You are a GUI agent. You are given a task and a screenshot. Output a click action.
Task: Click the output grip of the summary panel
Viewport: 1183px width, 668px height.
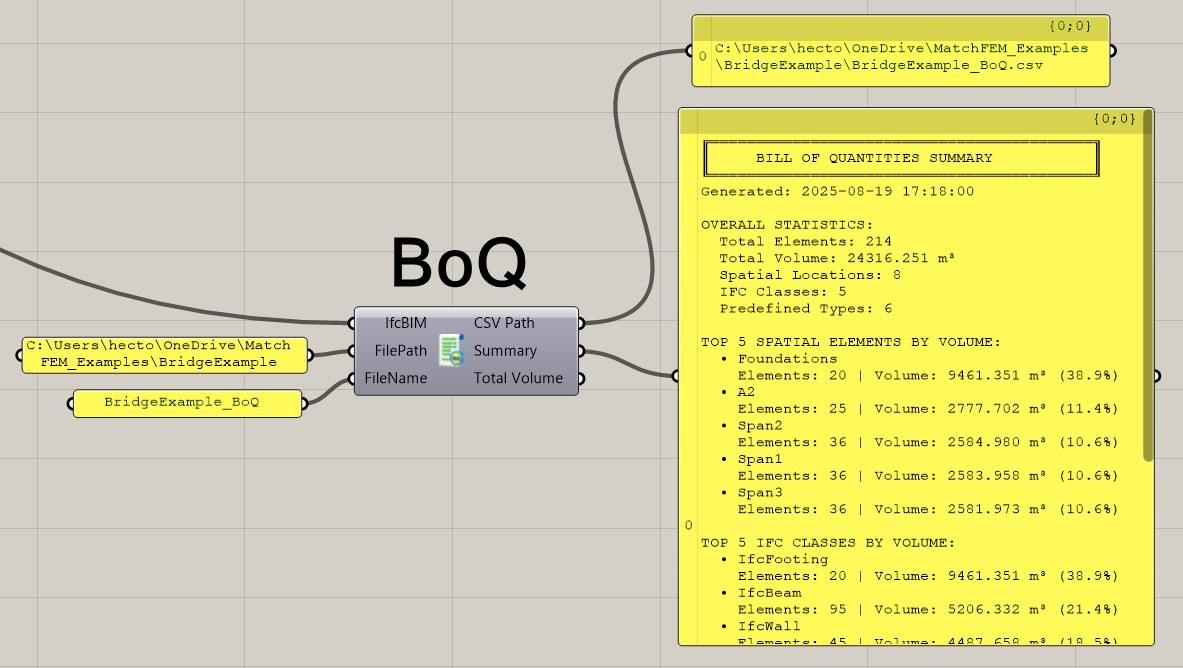(1158, 376)
